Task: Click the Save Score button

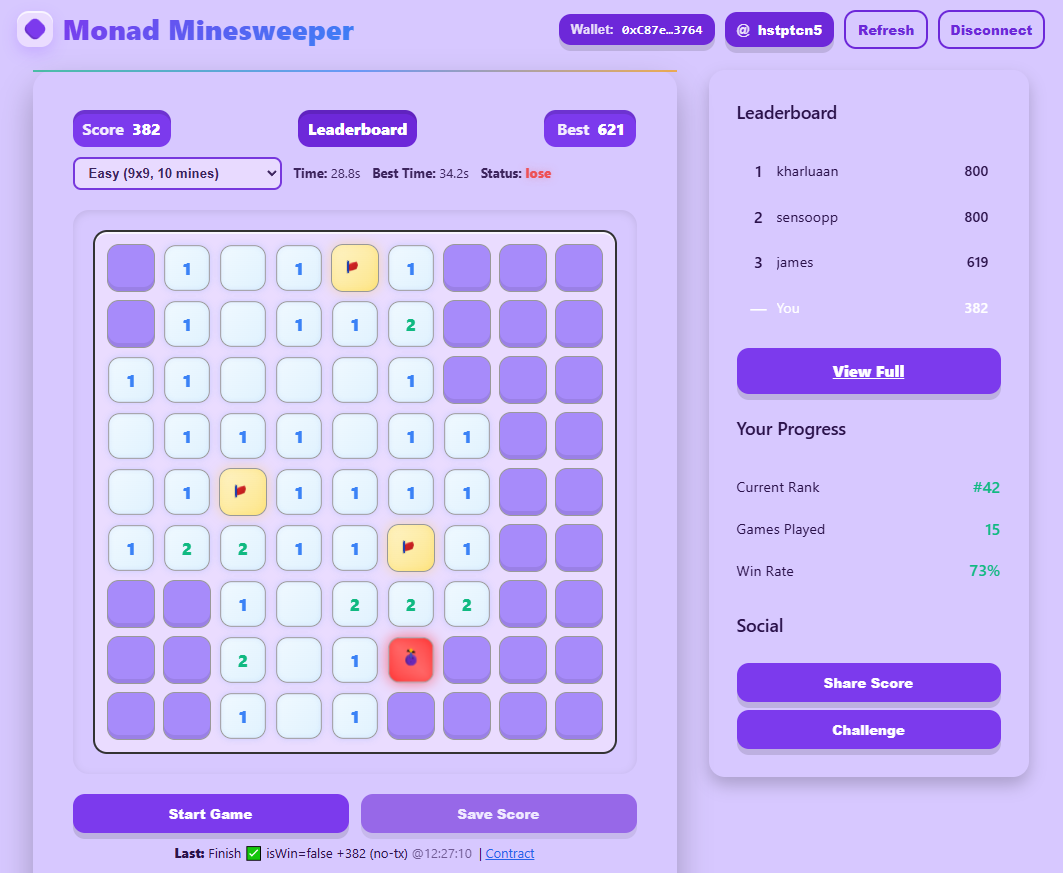Action: pos(499,813)
